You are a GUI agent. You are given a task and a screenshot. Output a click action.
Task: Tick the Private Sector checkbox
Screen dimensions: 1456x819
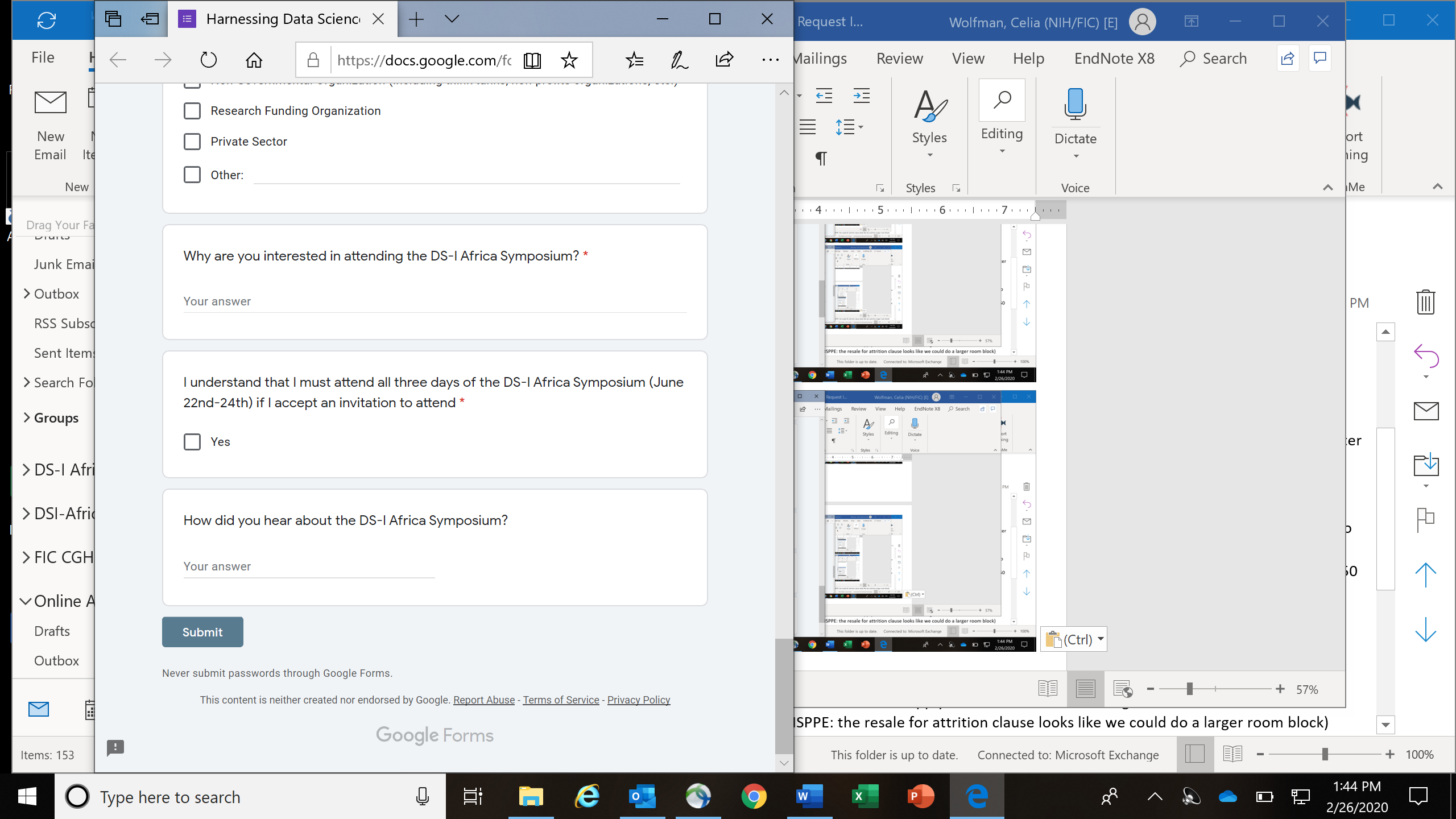point(192,142)
